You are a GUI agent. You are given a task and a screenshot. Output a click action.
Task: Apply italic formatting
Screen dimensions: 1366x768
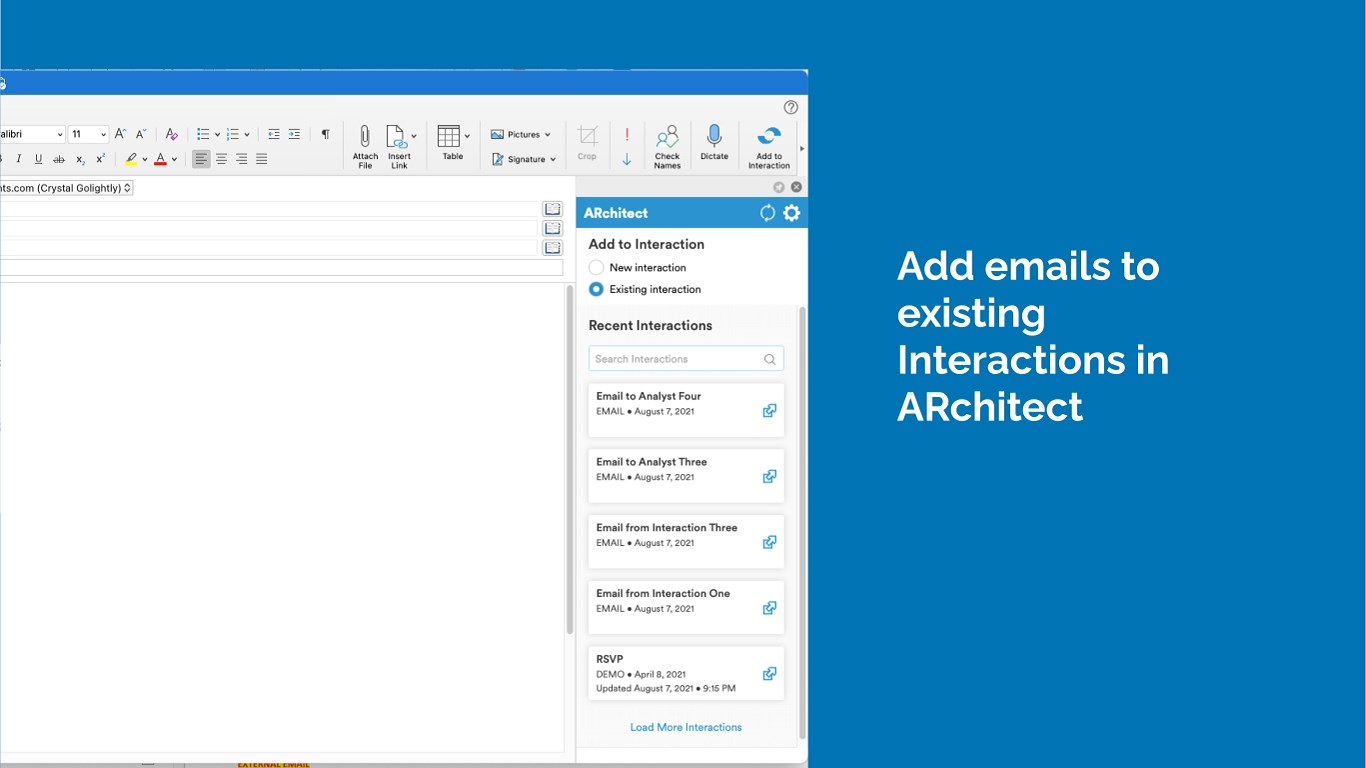click(18, 159)
